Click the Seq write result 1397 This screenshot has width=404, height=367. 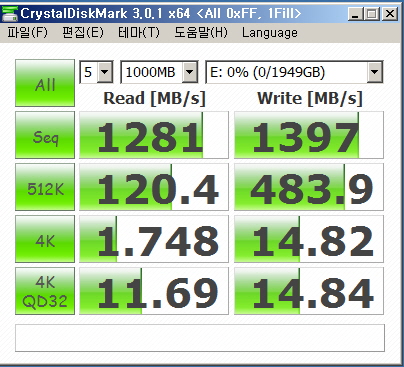tap(309, 135)
